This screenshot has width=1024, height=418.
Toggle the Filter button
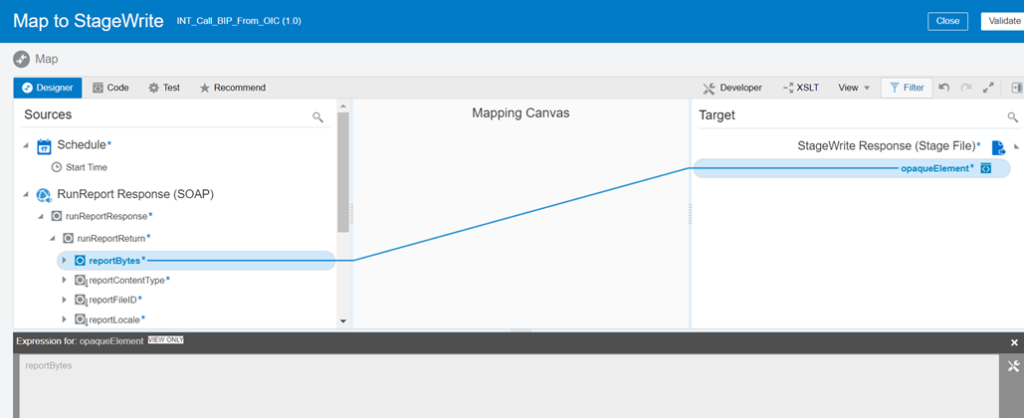tap(906, 88)
